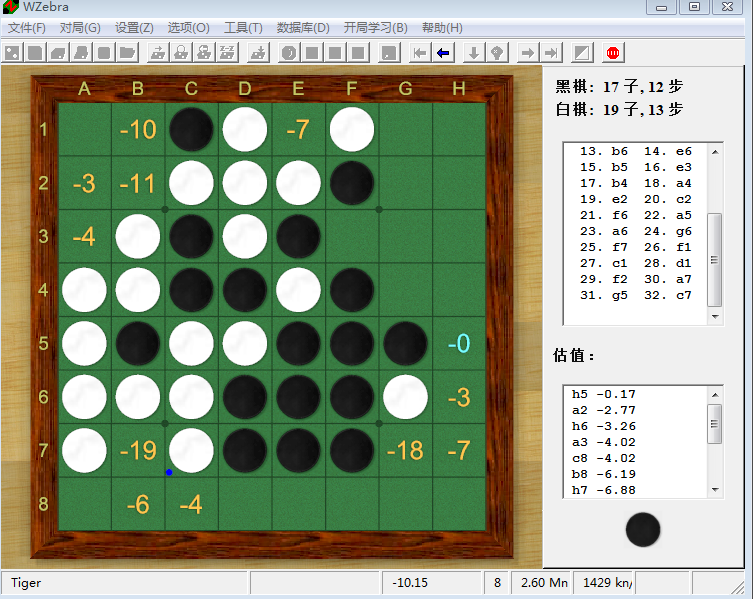Play on square E1 showing -7

(298, 130)
